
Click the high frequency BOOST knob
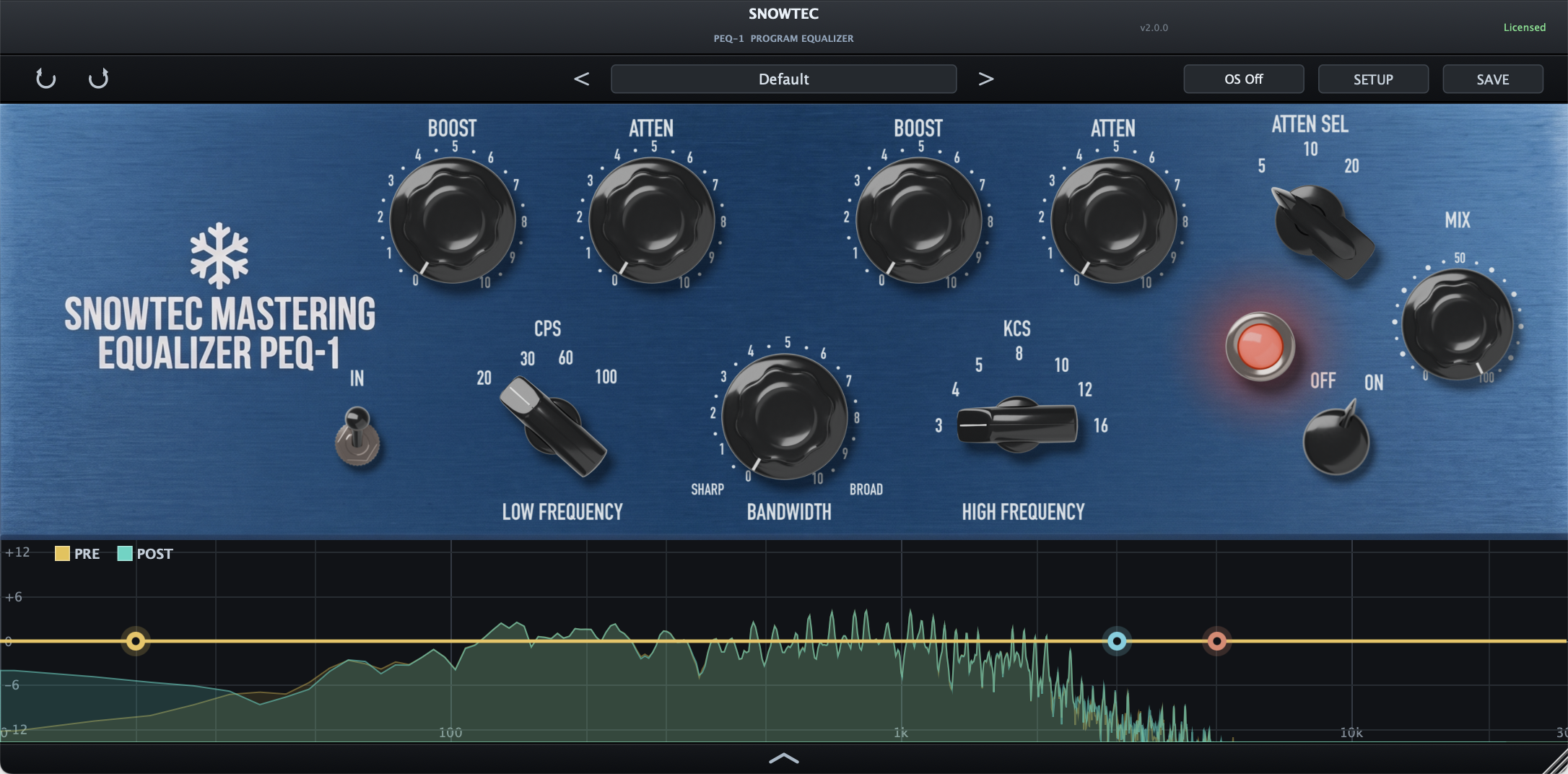(918, 219)
